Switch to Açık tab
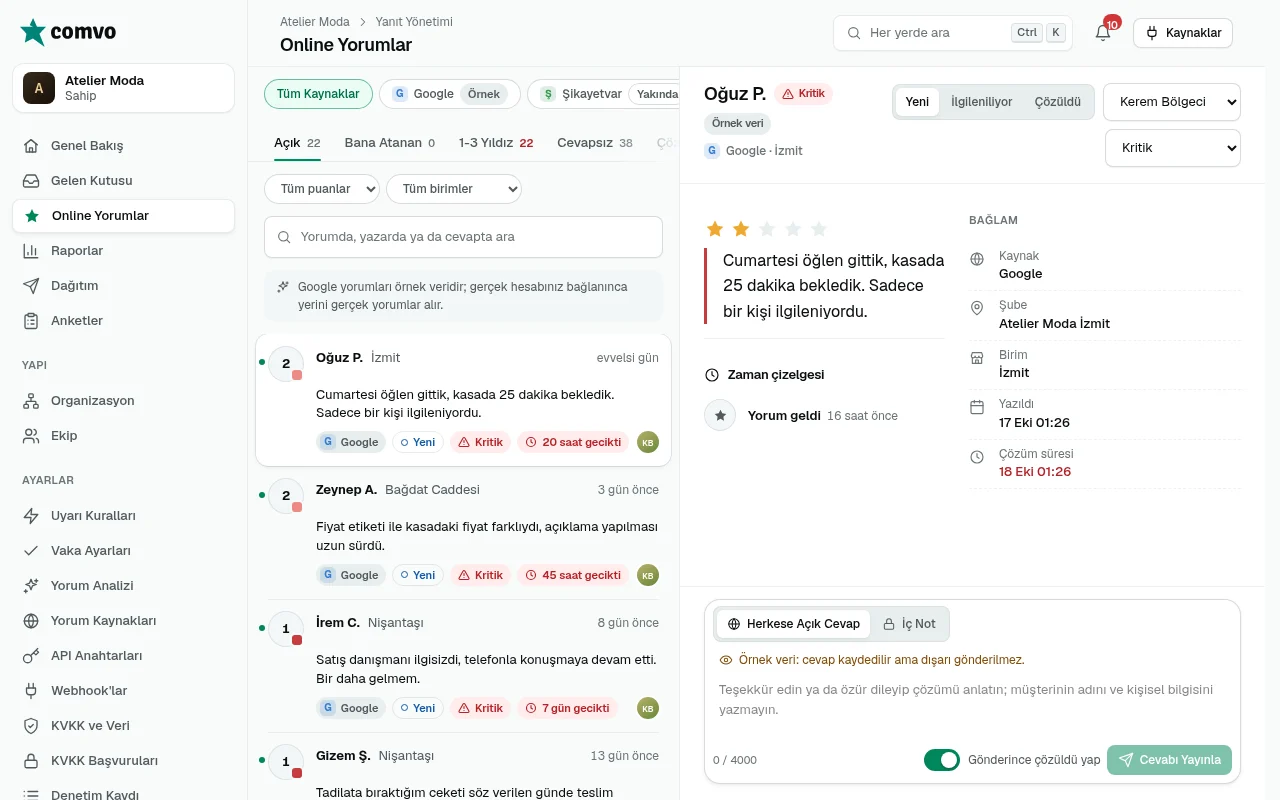Screen dimensions: 1280x800 (x=297, y=143)
